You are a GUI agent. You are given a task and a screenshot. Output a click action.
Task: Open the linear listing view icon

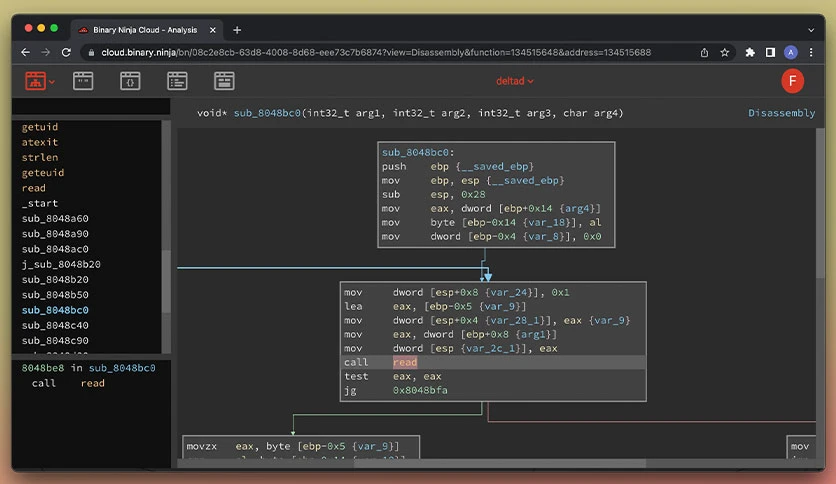coord(177,81)
